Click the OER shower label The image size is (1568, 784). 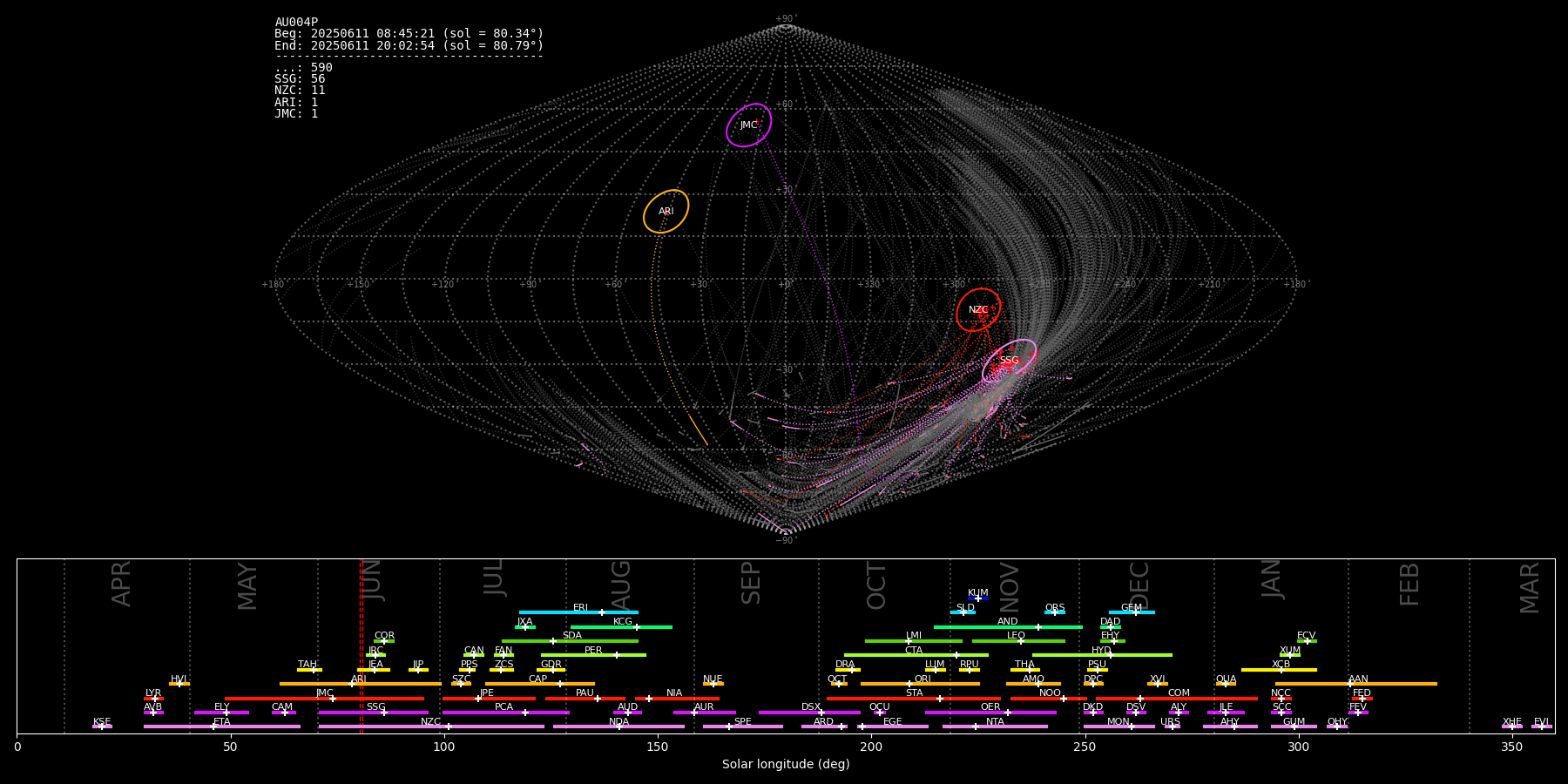[990, 707]
